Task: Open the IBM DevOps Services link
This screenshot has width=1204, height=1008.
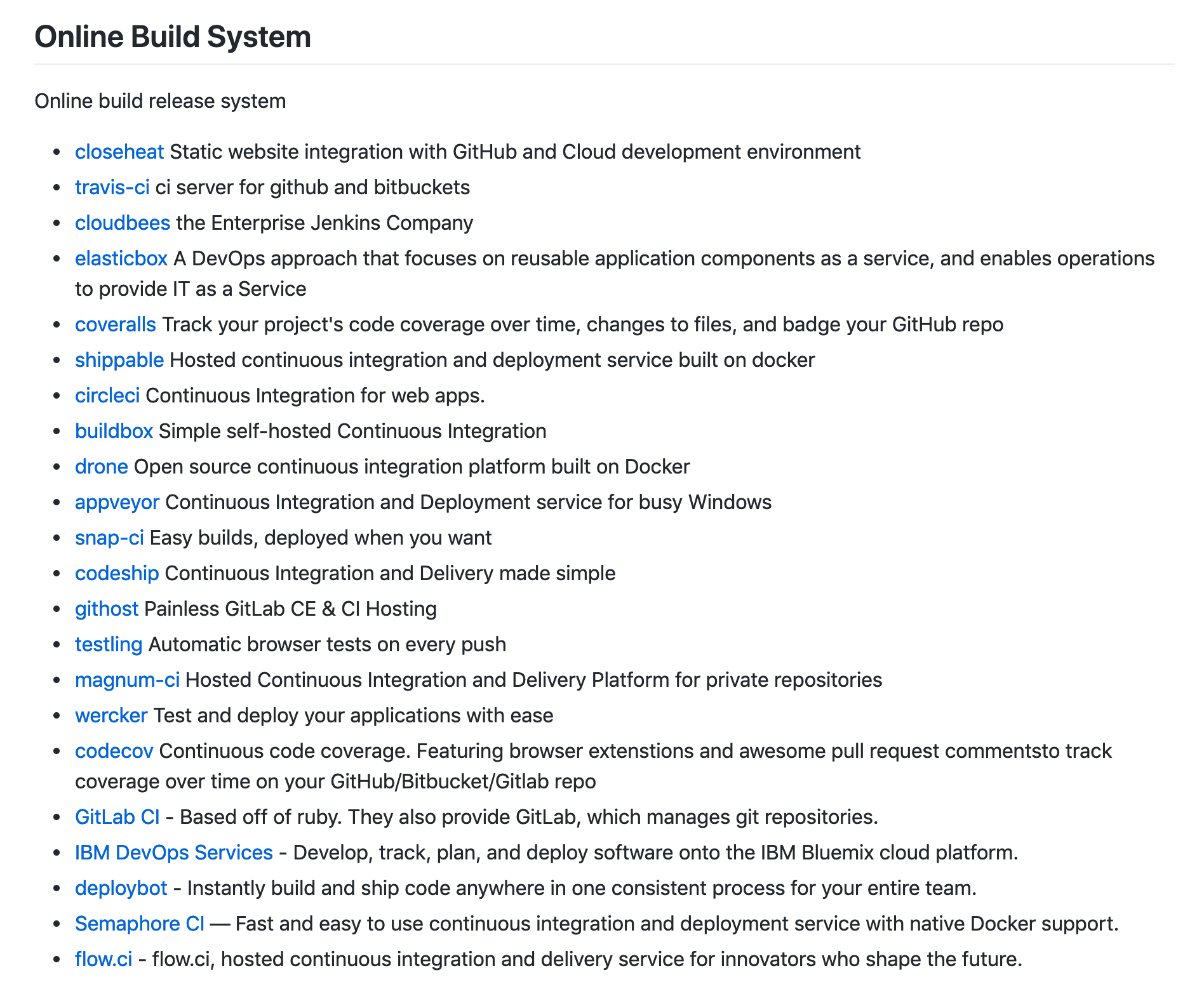Action: (173, 852)
